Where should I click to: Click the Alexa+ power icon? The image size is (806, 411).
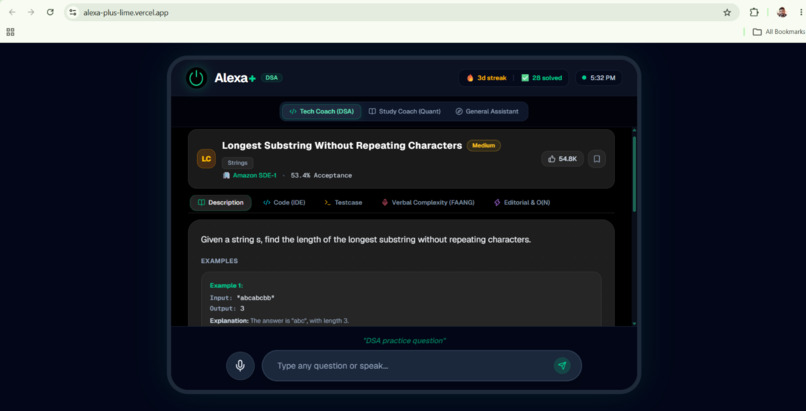coord(196,78)
